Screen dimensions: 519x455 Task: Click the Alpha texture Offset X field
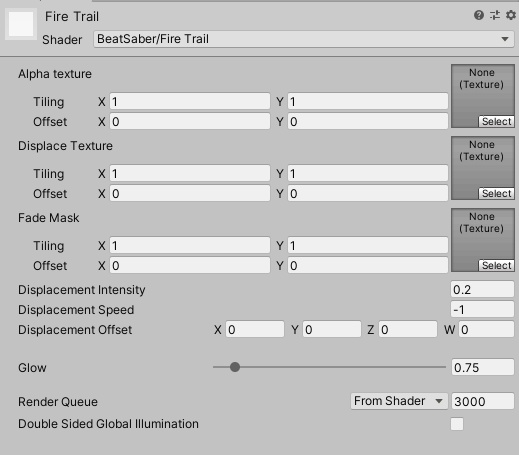click(x=190, y=121)
